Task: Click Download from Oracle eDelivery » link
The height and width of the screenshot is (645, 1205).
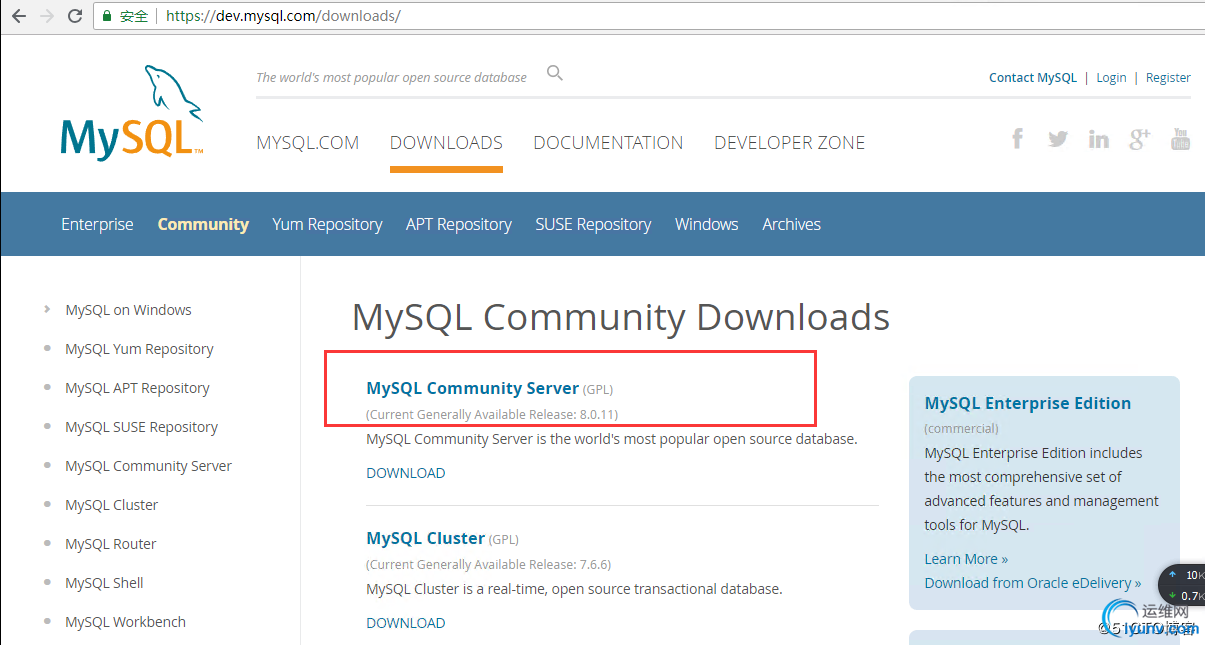Action: click(x=1033, y=583)
